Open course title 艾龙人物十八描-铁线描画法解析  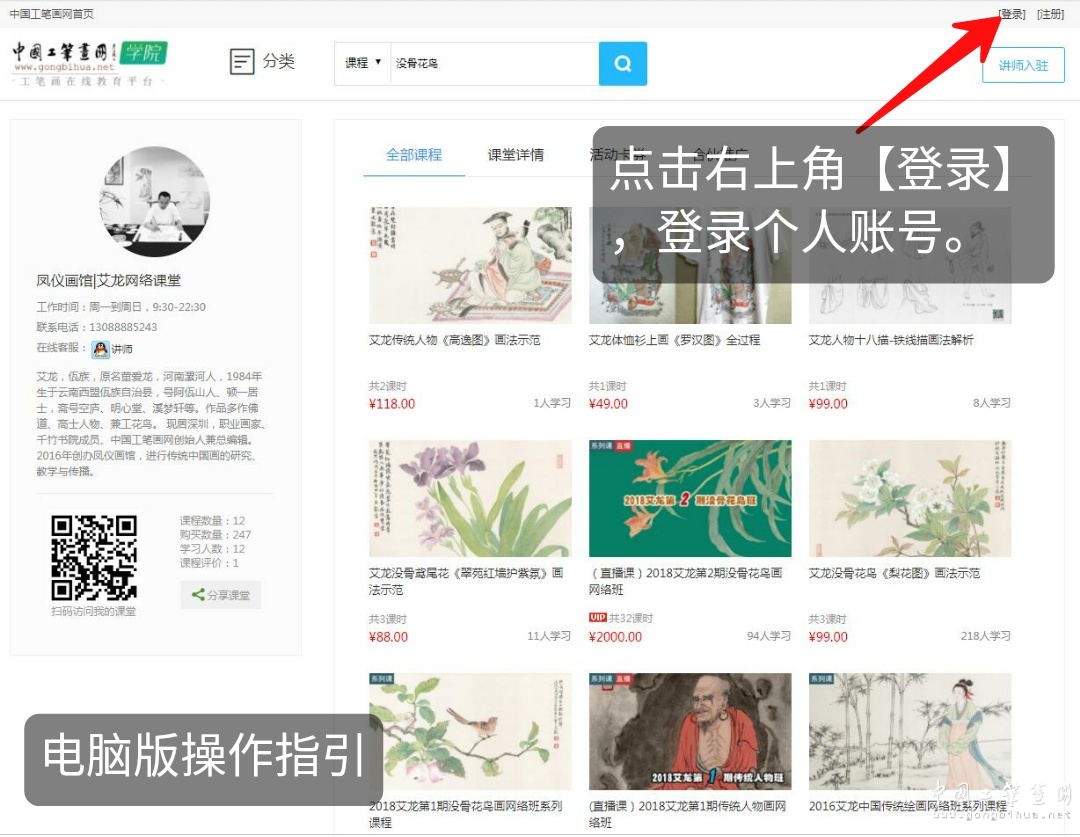pyautogui.click(x=891, y=340)
